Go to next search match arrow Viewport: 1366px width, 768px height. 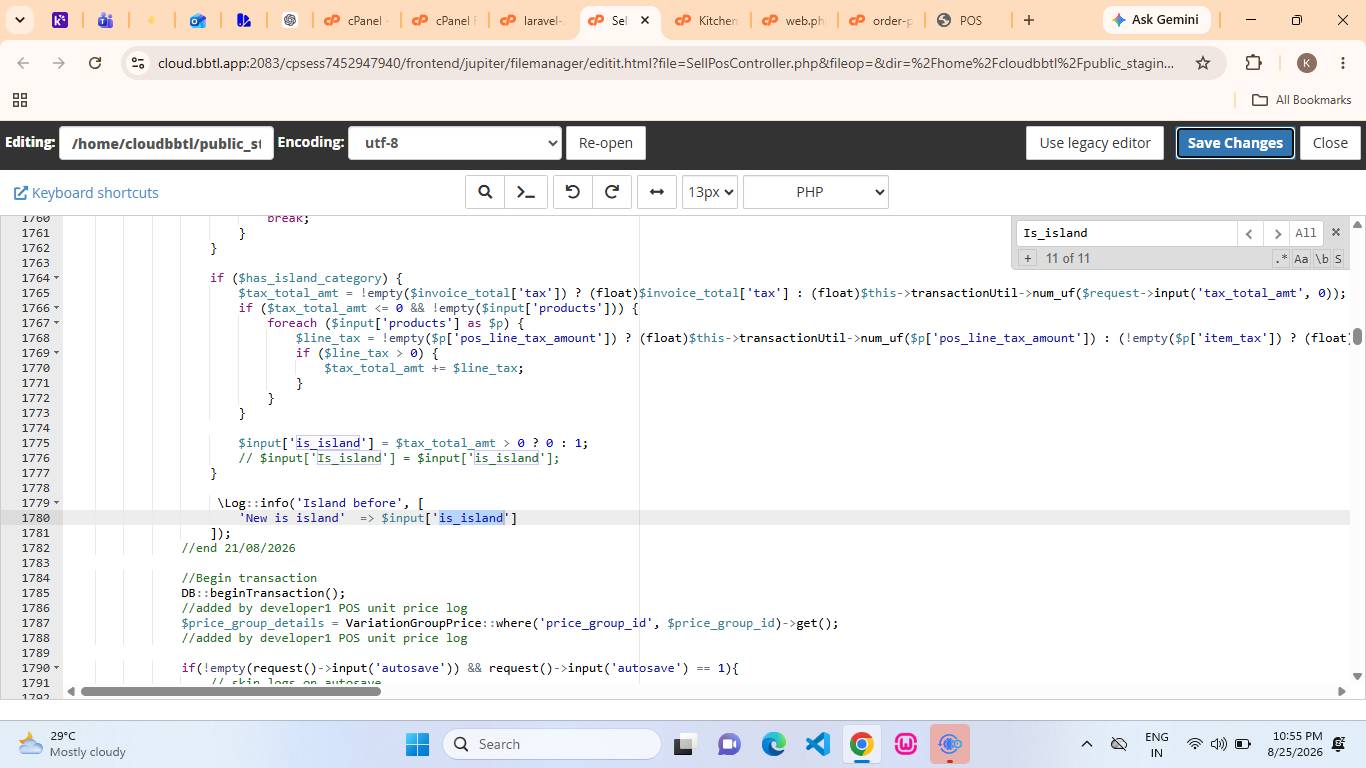tap(1275, 233)
